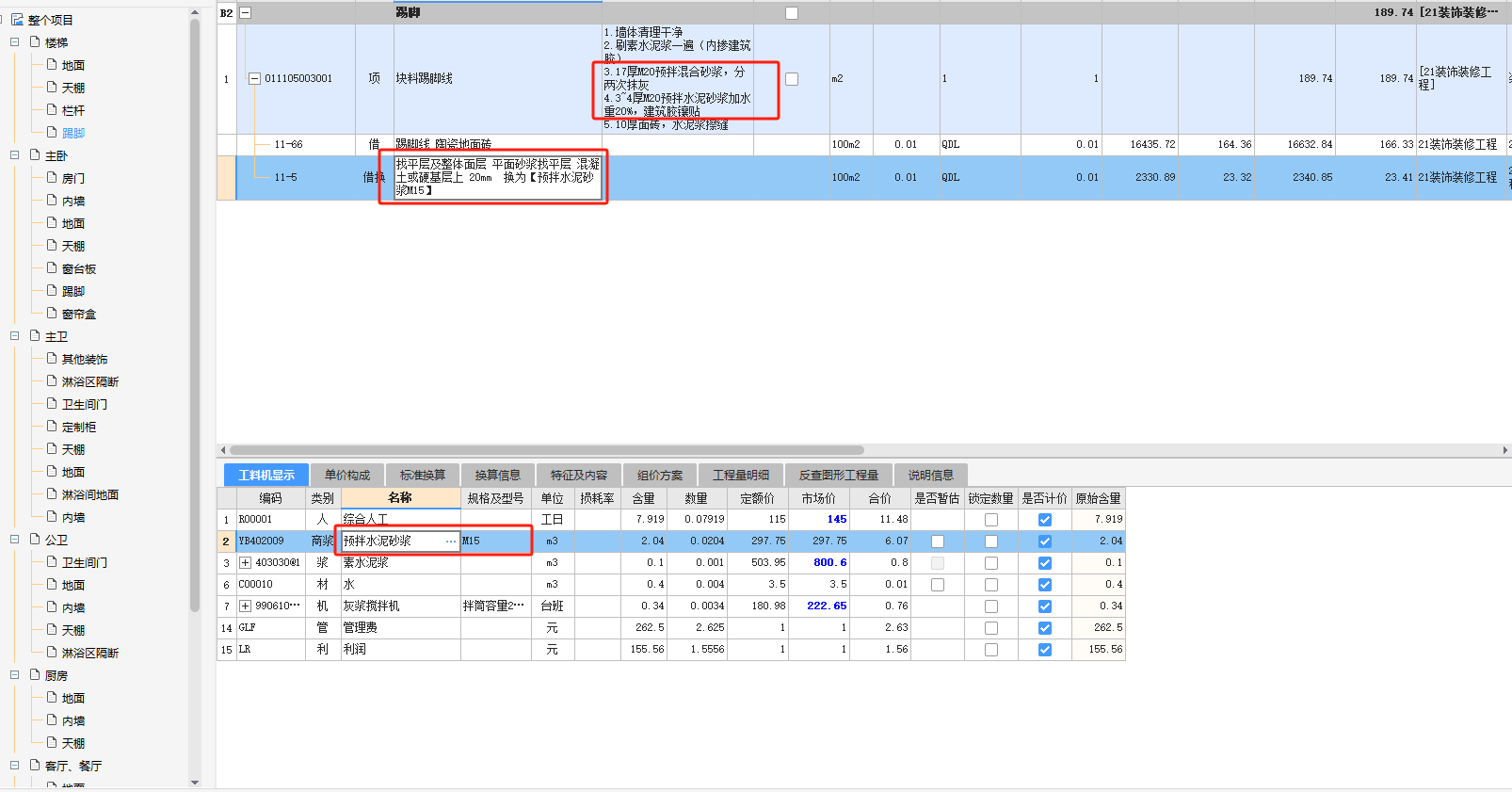
Task: Tick the checkbox in the B2 踢脚 header row
Action: tap(792, 13)
